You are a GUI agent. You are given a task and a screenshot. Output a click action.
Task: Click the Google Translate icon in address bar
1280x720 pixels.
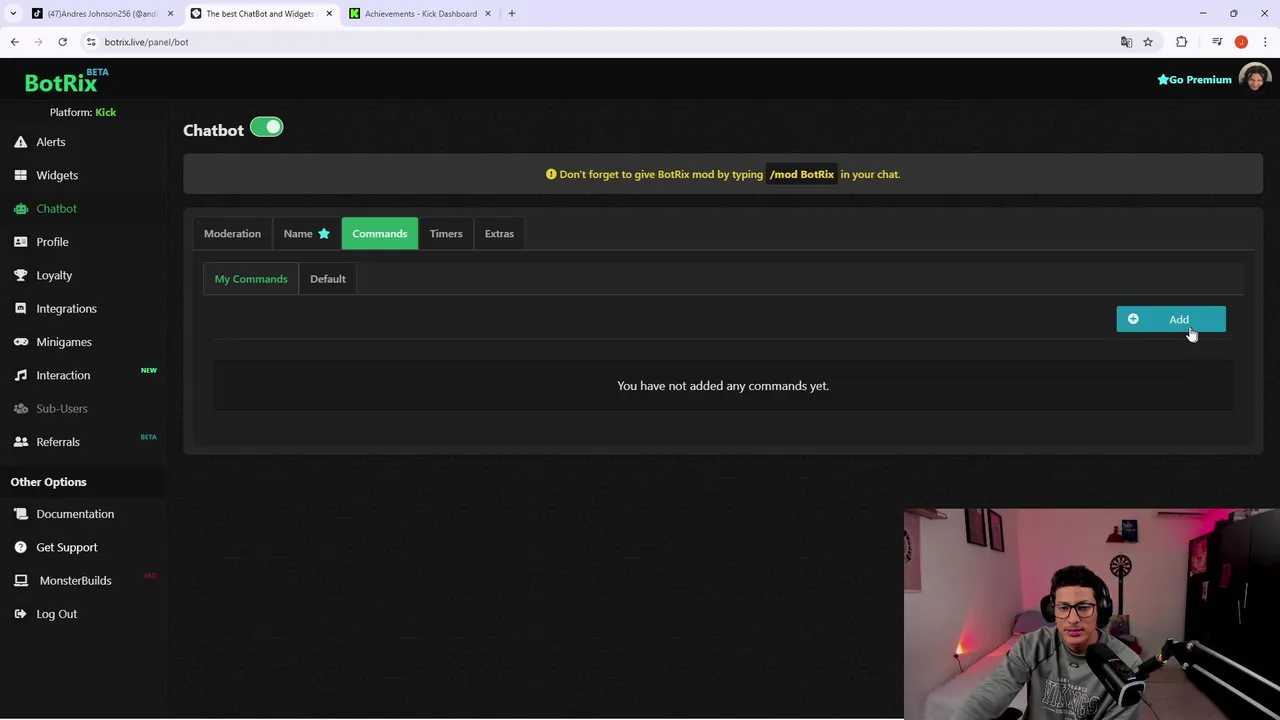coord(1126,42)
